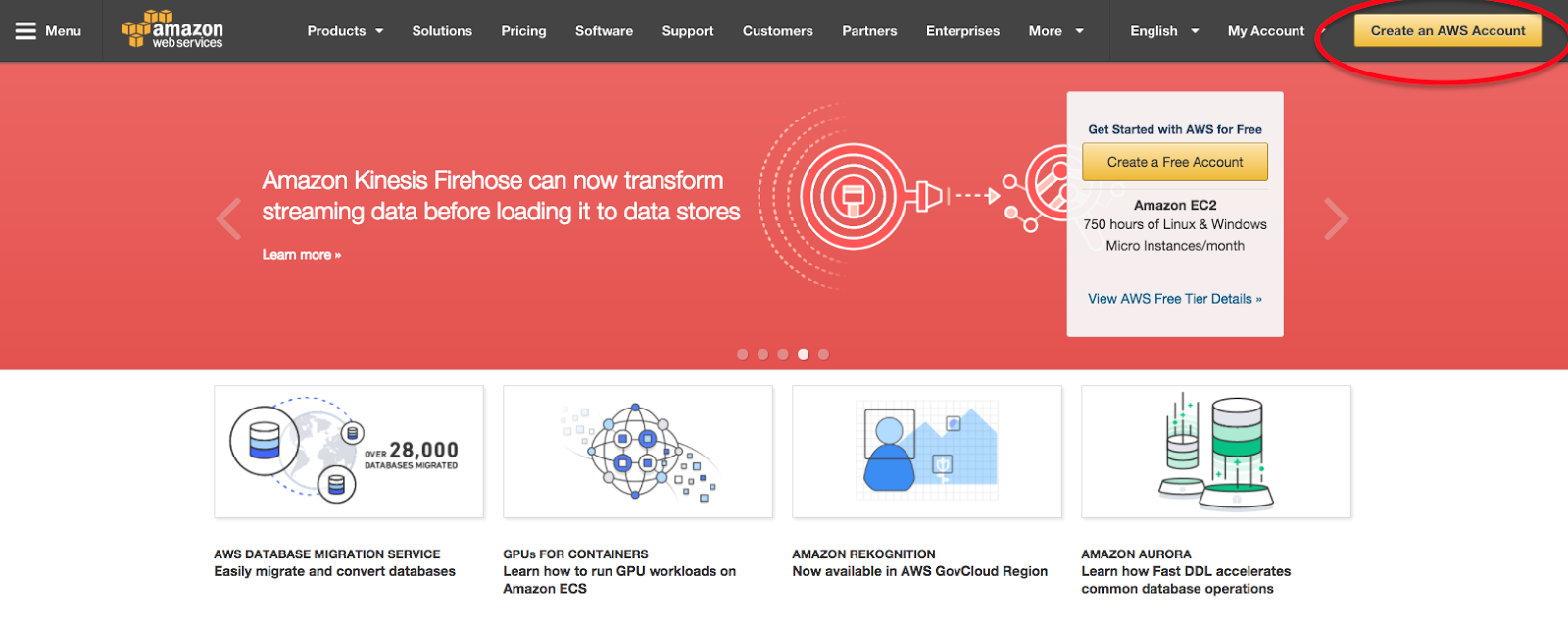Open Customers in the navigation bar
This screenshot has width=1568, height=626.
tap(778, 31)
